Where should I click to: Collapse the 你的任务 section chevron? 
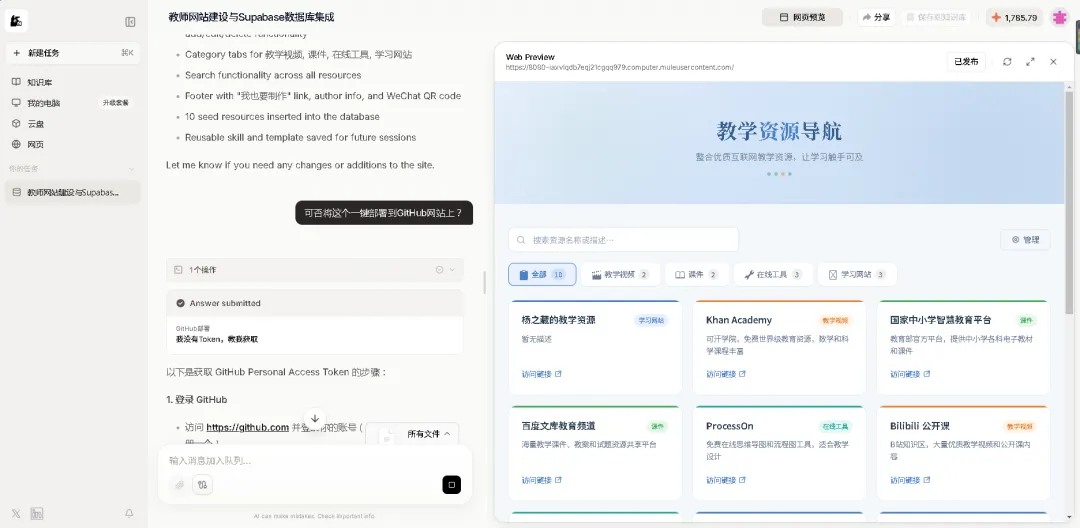(132, 169)
